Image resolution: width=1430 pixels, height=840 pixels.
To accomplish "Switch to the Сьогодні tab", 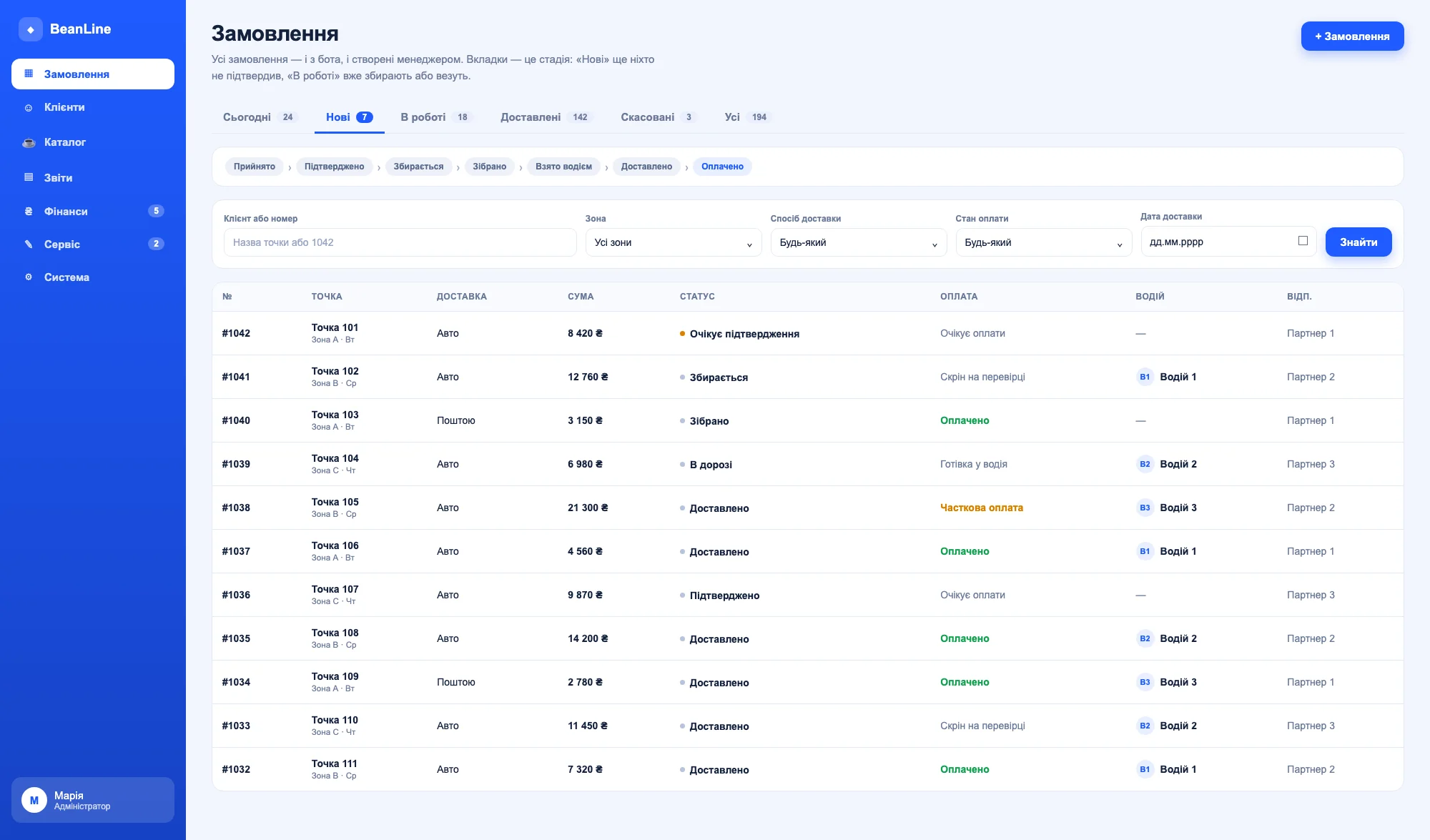I will coord(260,117).
